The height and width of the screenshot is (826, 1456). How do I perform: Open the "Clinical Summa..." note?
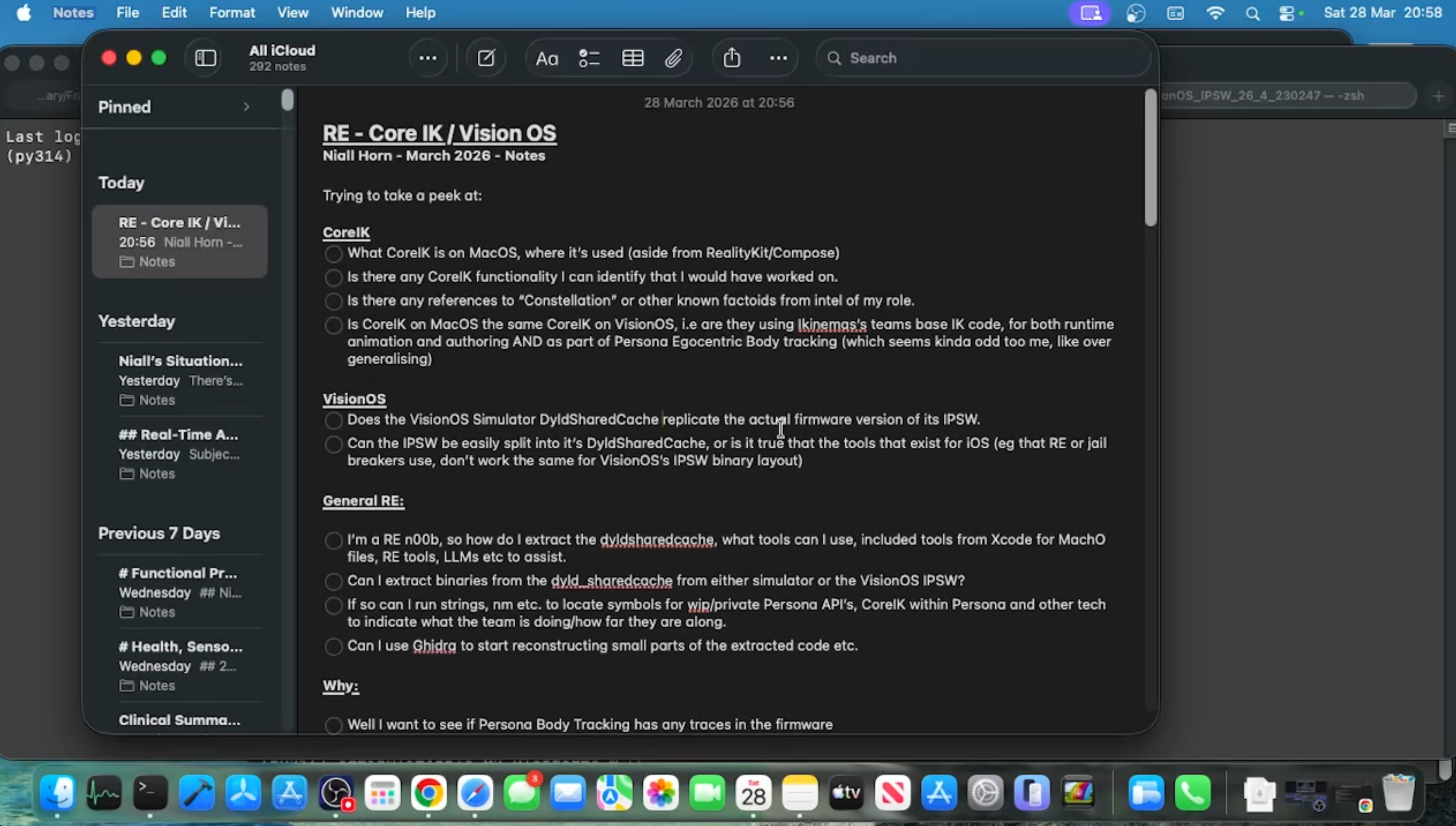point(180,721)
